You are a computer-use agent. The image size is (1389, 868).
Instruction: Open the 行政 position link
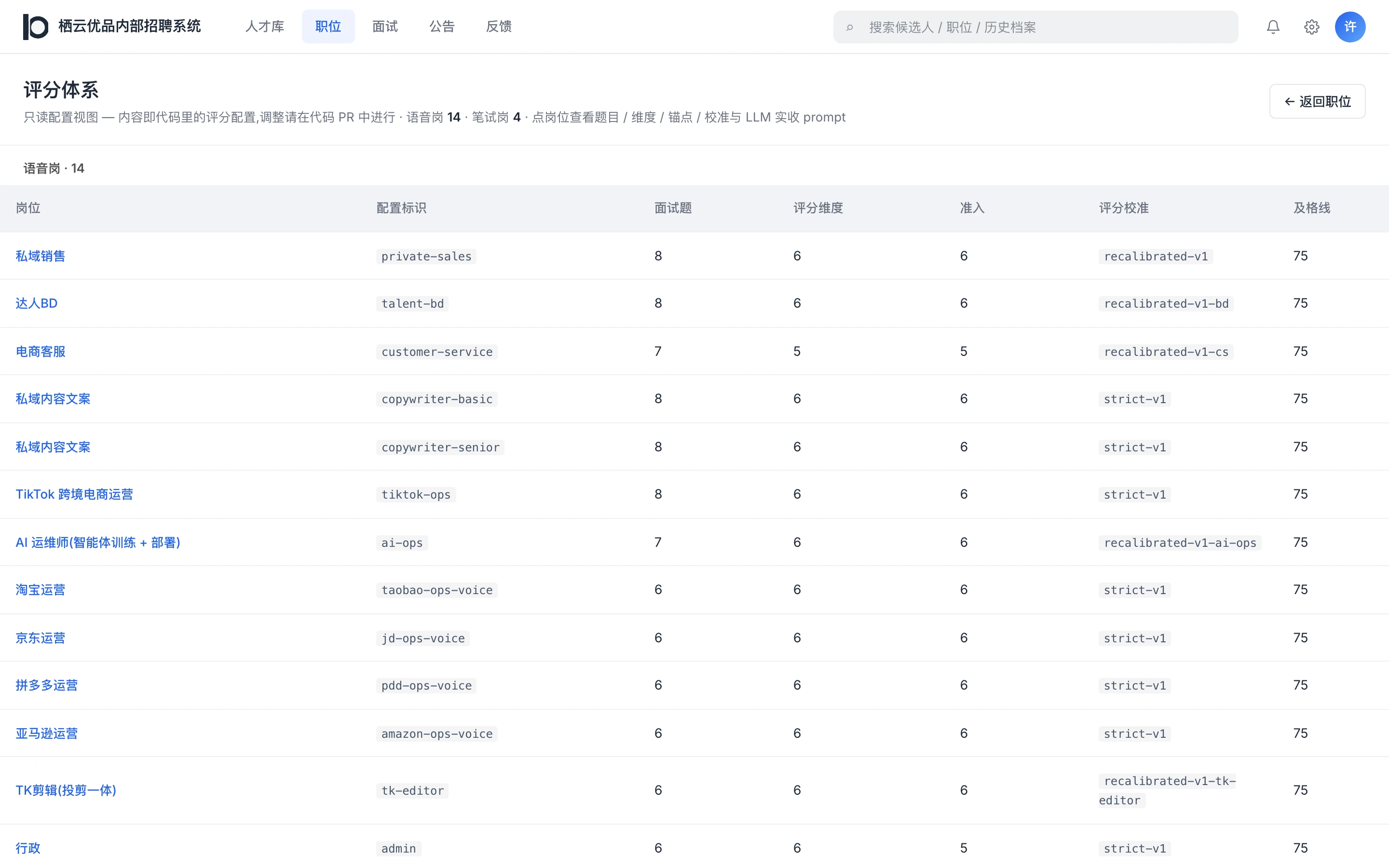(x=28, y=848)
